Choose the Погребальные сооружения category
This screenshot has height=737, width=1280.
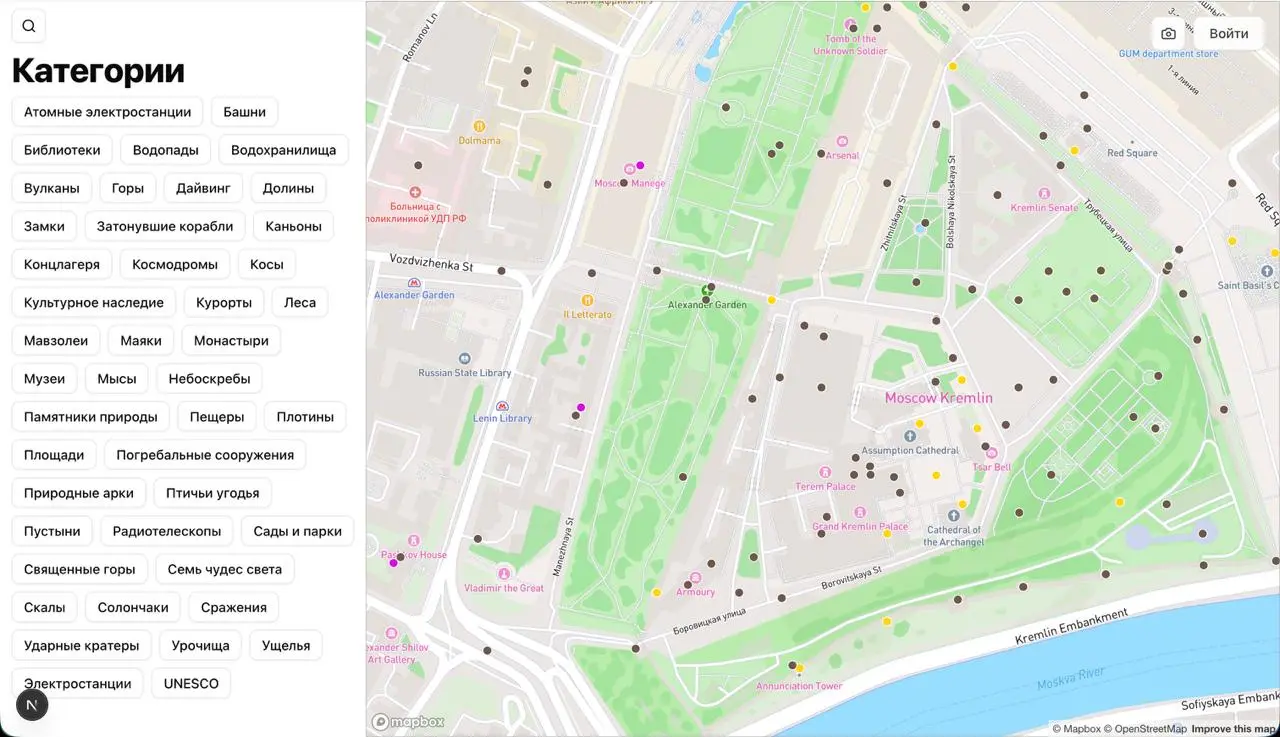pyautogui.click(x=205, y=455)
